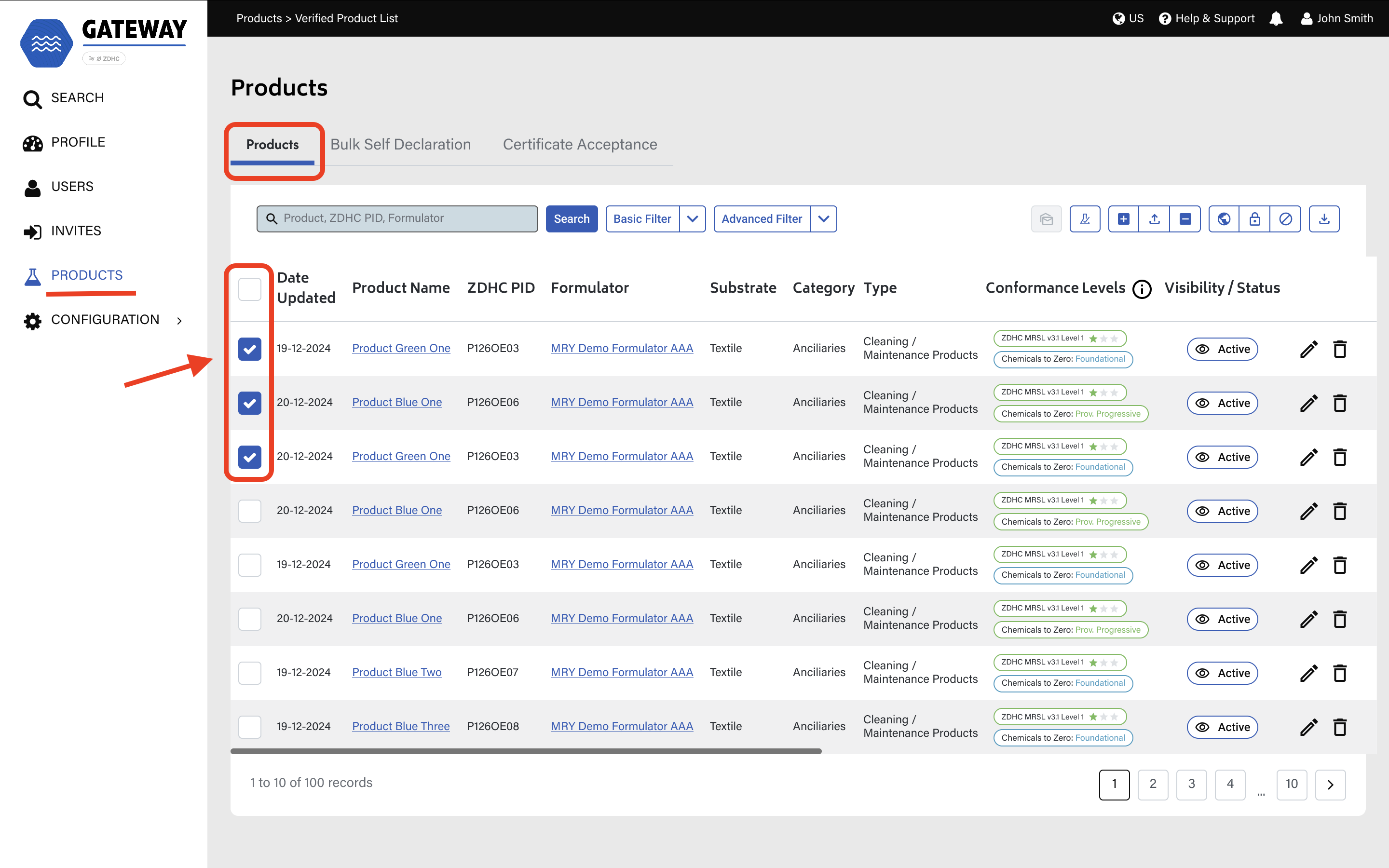Click the globe public-visibility icon

point(1224,219)
